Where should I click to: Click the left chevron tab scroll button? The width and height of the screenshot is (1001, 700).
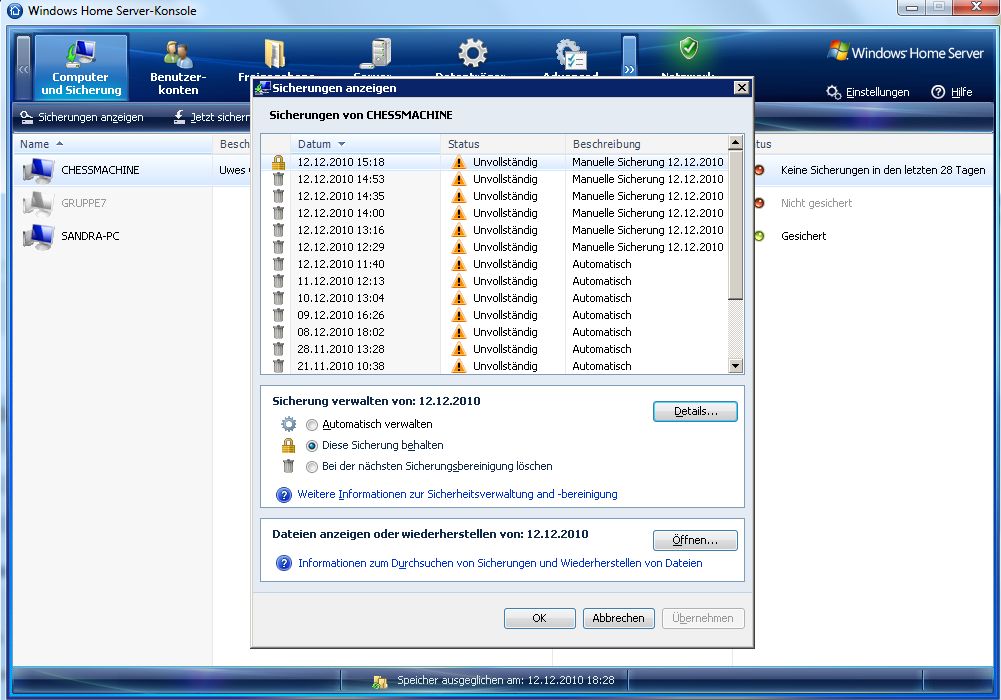click(x=23, y=68)
